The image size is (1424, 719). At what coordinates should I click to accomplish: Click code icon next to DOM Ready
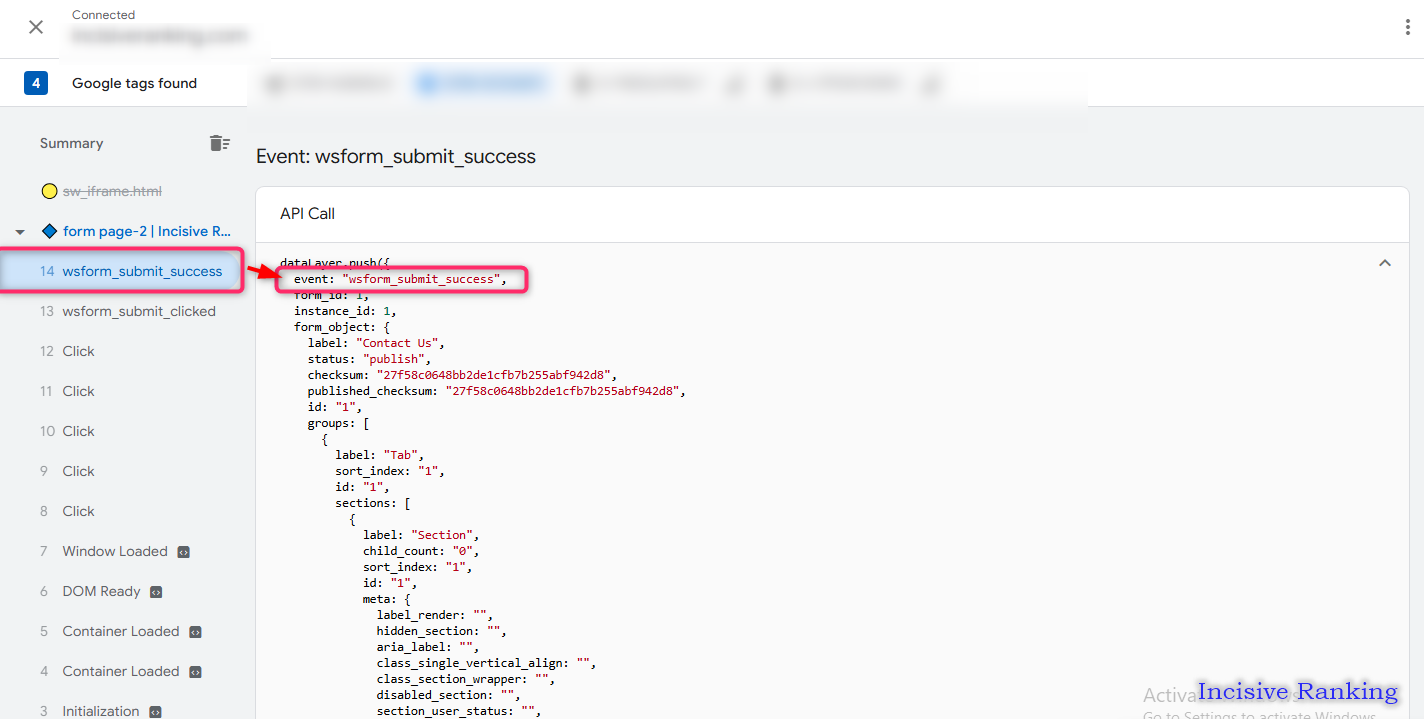[x=156, y=592]
